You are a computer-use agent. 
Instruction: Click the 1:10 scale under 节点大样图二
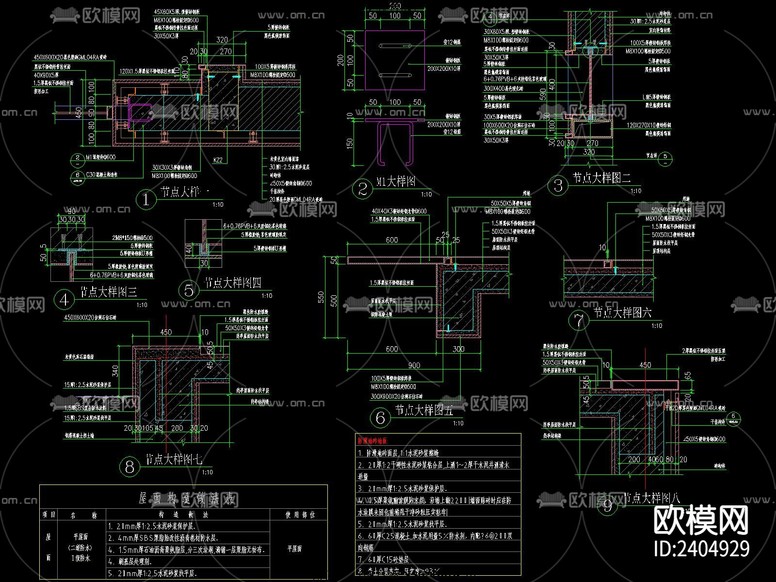[x=636, y=191]
